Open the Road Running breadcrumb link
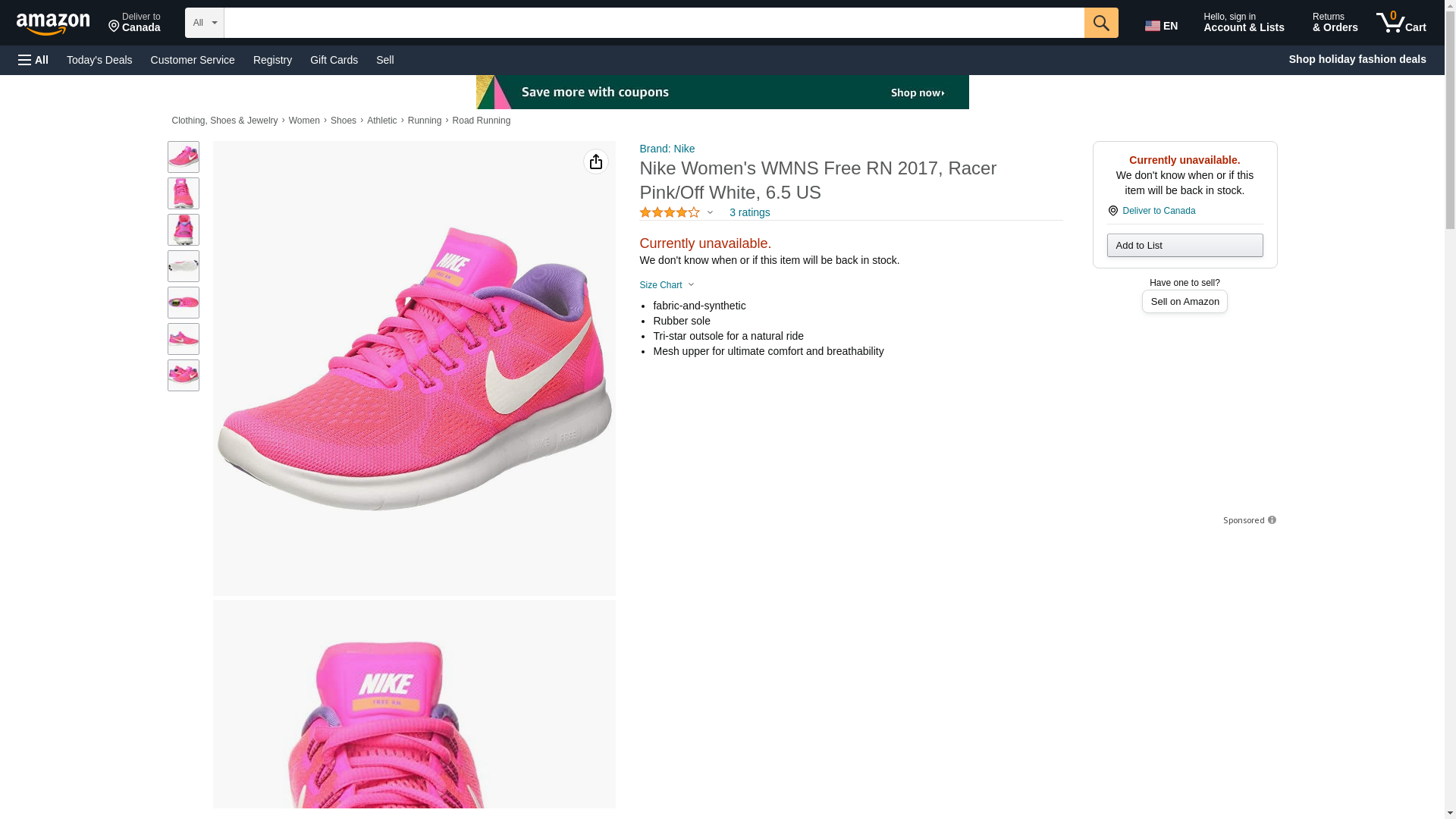Screen dimensions: 1456x819 click(481, 121)
